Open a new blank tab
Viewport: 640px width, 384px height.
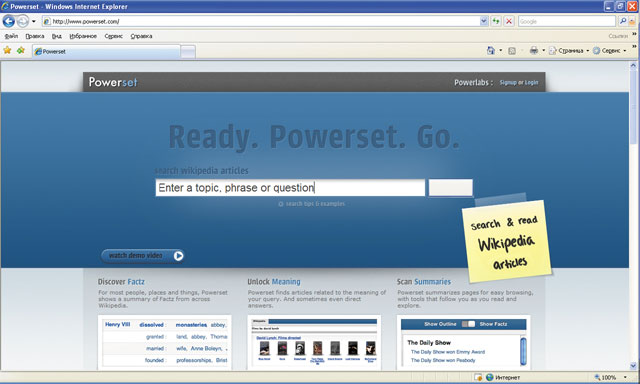tap(188, 51)
